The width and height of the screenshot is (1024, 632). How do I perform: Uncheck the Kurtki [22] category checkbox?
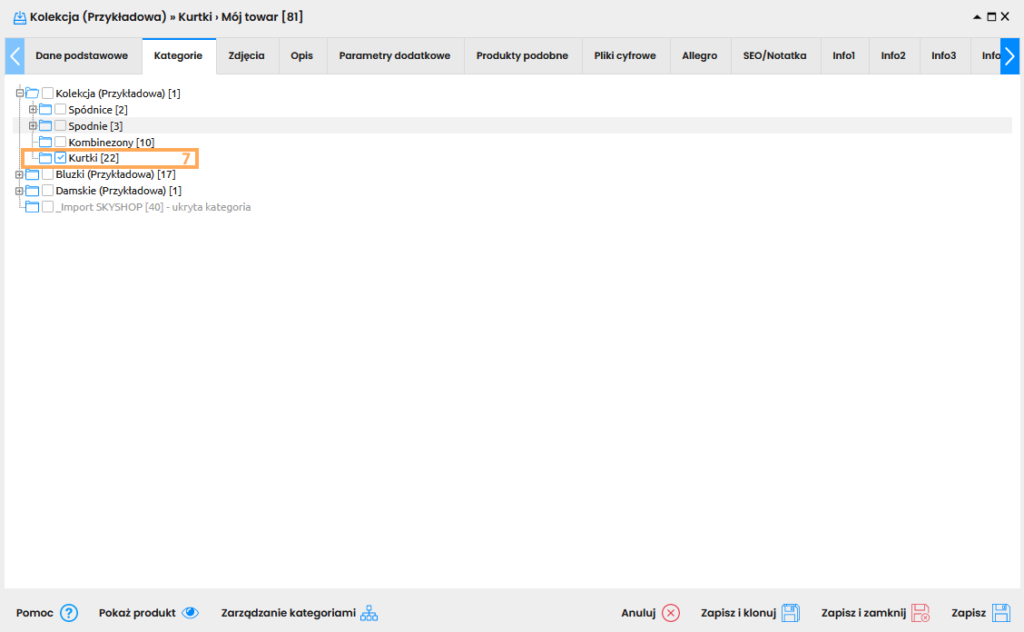pos(61,158)
